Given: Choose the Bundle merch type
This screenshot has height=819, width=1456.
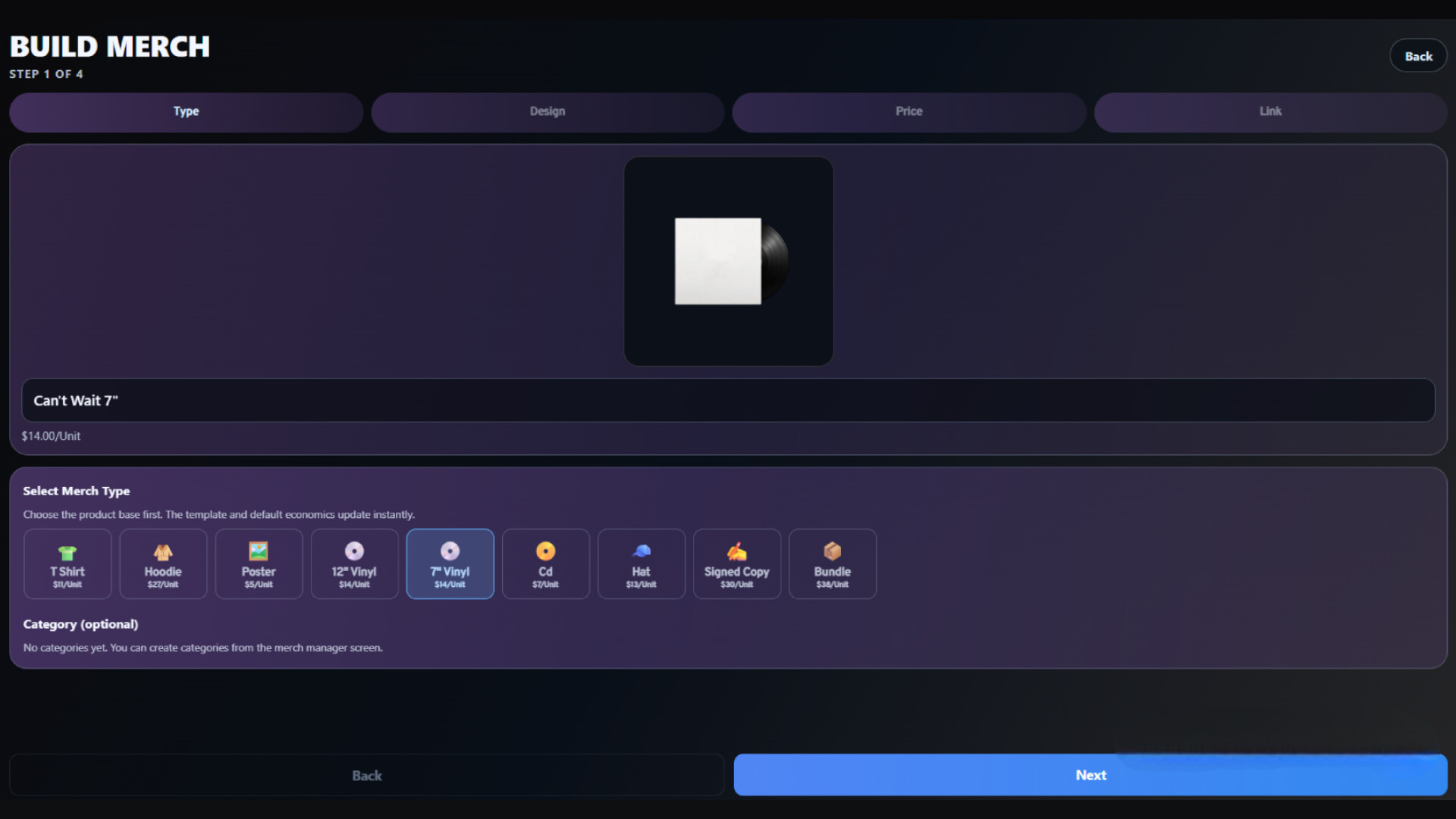Looking at the screenshot, I should pos(832,564).
